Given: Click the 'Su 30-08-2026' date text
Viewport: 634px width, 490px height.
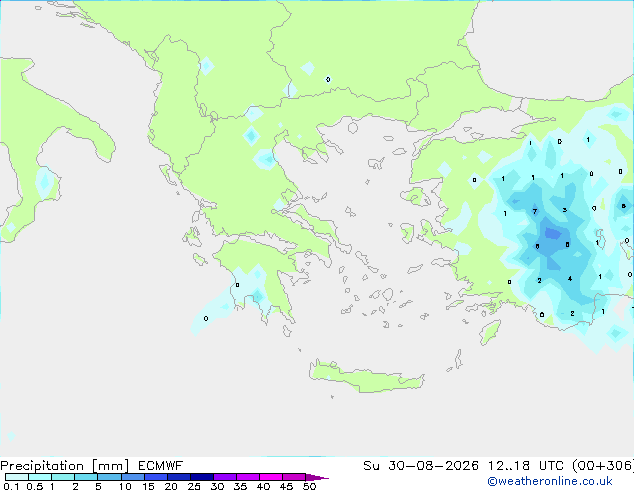Looking at the screenshot, I should pyautogui.click(x=421, y=465).
